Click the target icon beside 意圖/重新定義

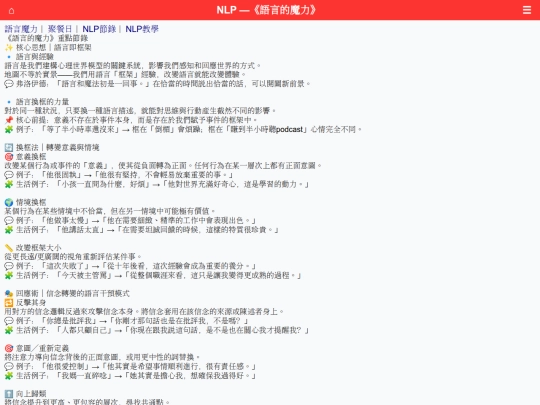pyautogui.click(x=9, y=349)
